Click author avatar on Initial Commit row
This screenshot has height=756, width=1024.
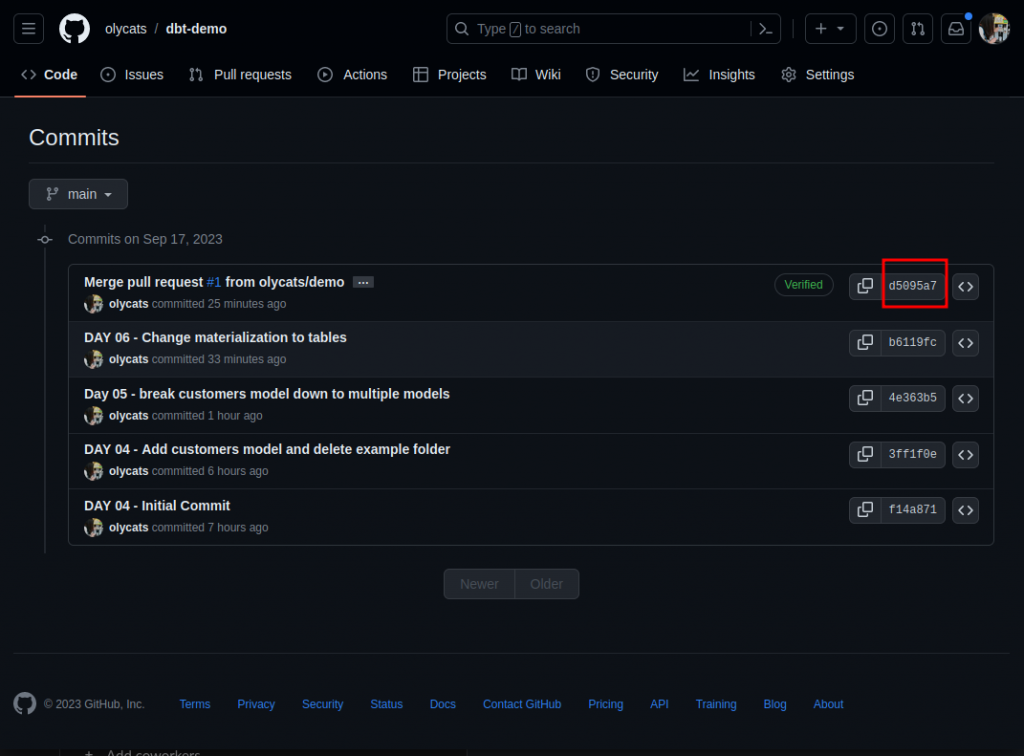(93, 528)
